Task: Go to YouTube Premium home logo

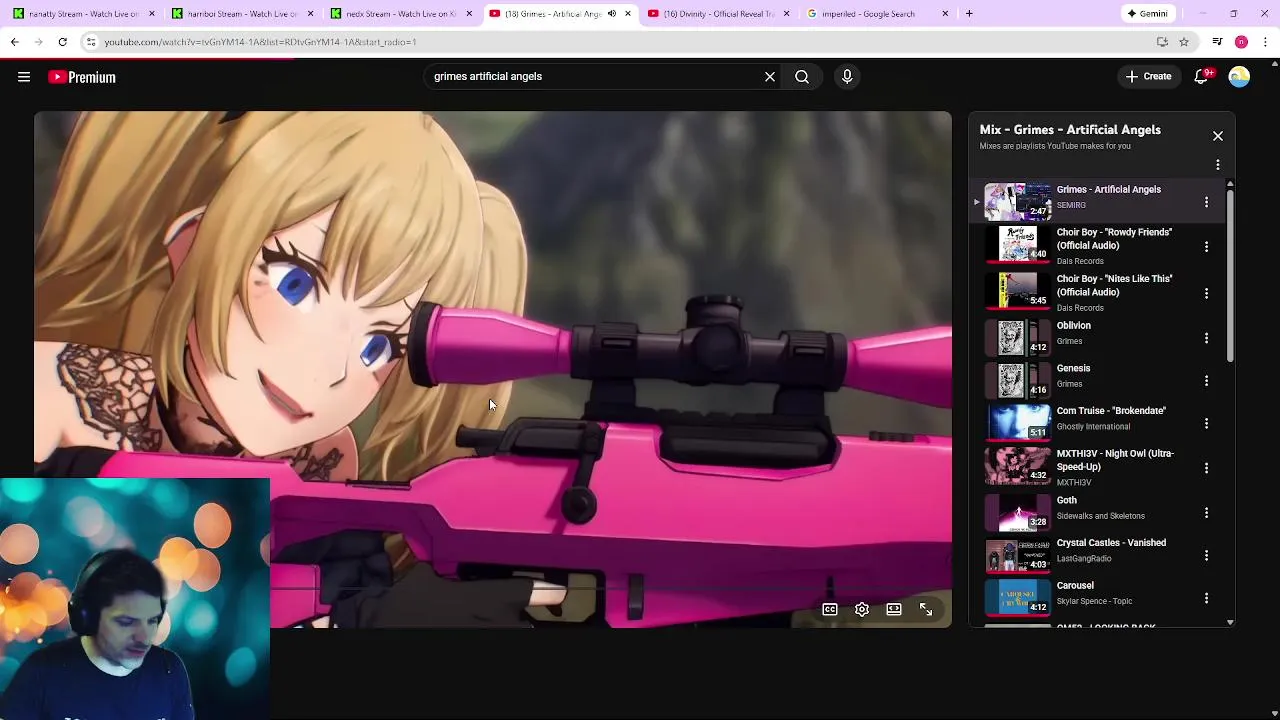Action: [82, 77]
